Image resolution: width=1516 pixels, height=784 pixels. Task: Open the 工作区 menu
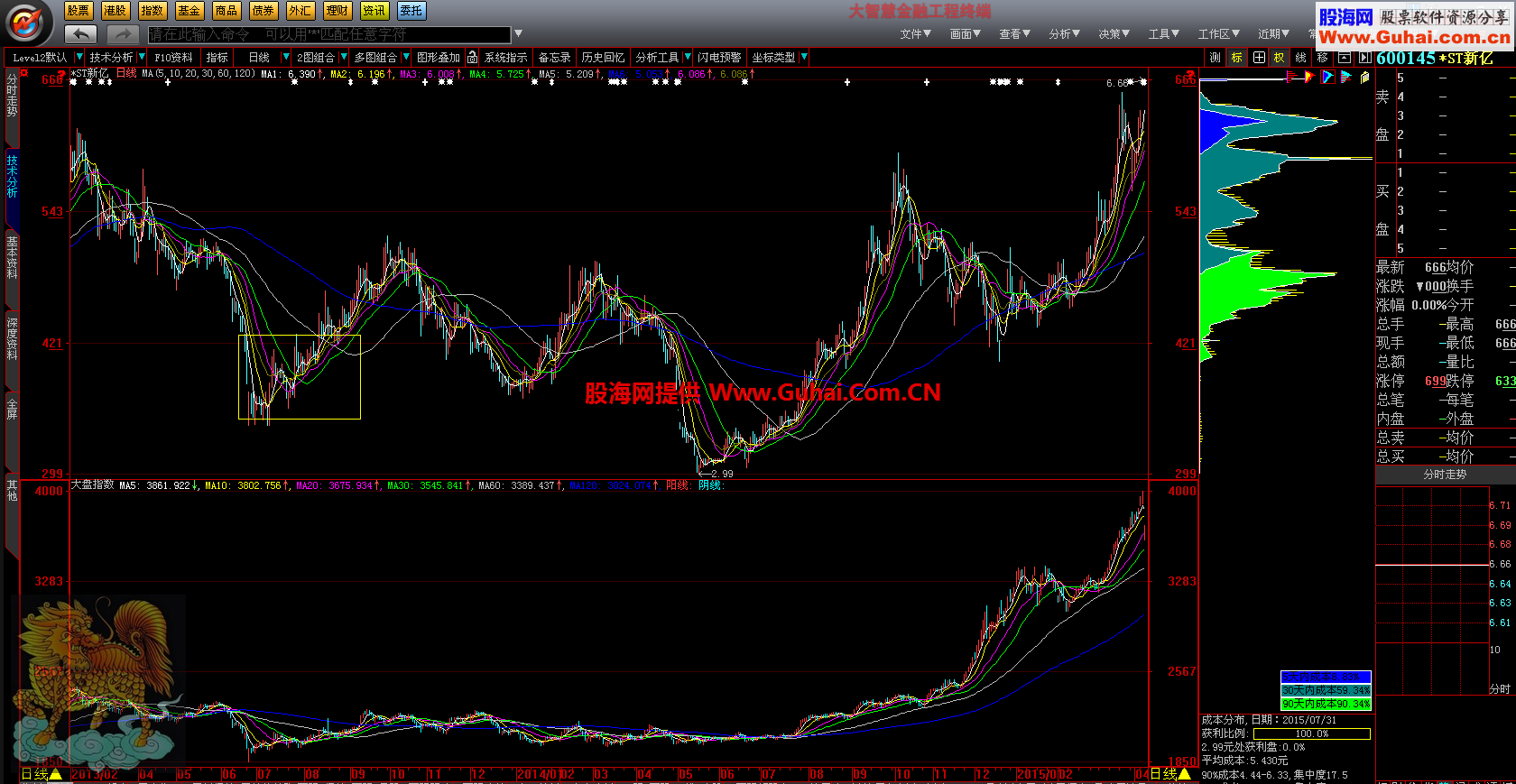click(x=1218, y=34)
